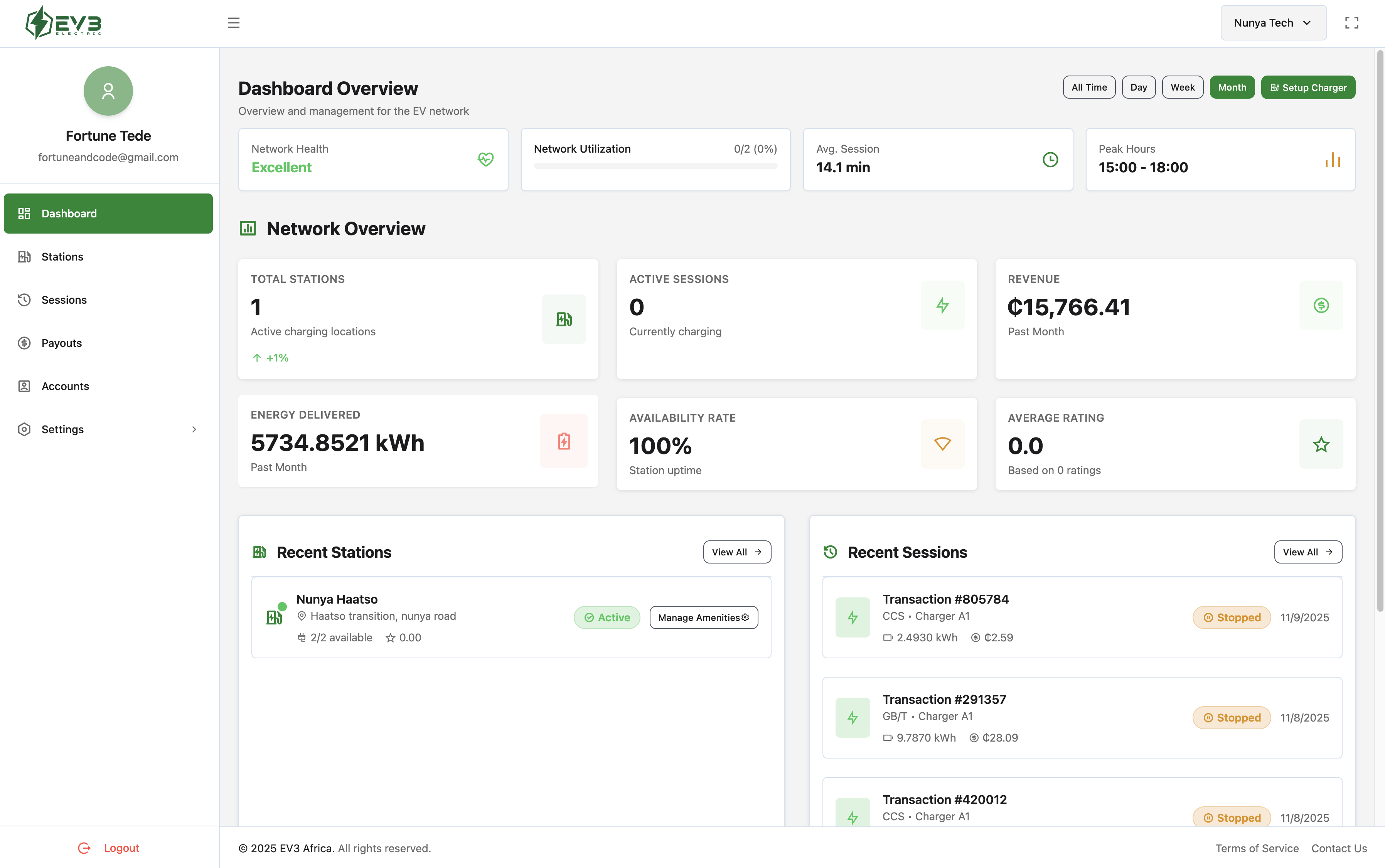
Task: Click the Fortune Tede profile avatar
Action: (108, 91)
